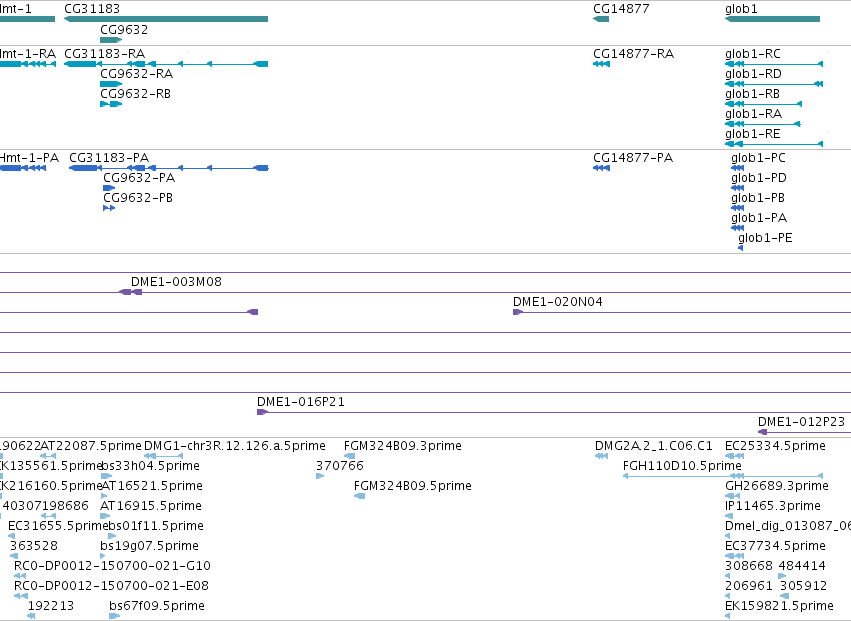Click the AT22087.5prime EST label
Image resolution: width=851 pixels, height=621 pixels.
[91, 446]
